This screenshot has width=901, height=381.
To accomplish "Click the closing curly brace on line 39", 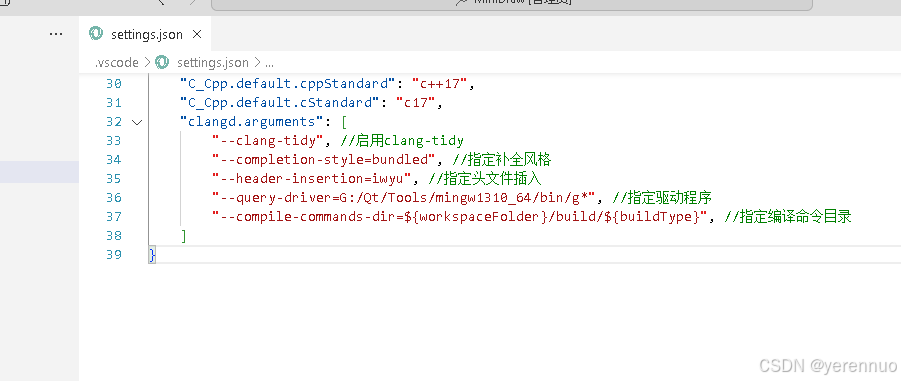I will pos(152,255).
